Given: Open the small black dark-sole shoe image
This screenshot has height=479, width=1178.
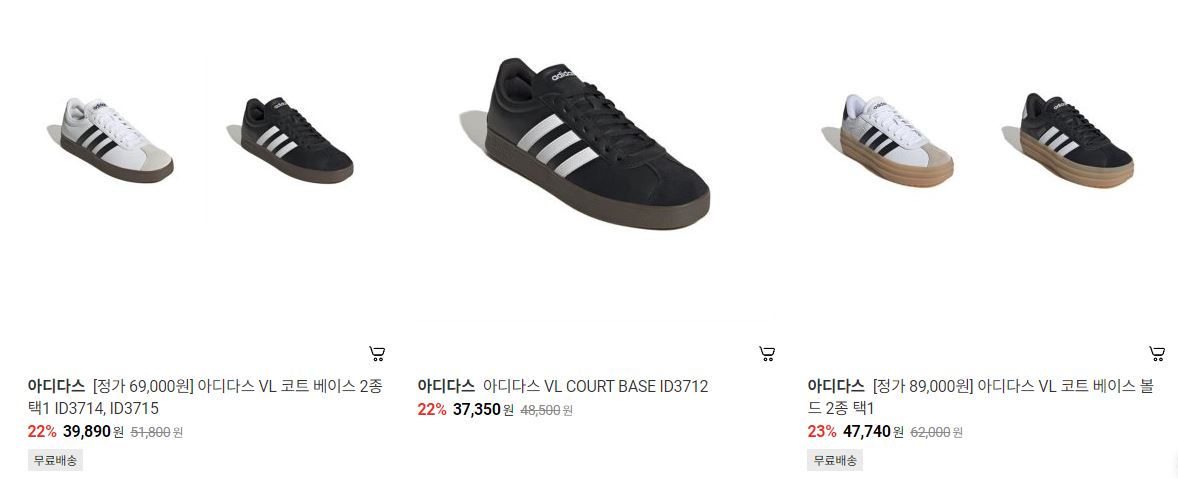Looking at the screenshot, I should pos(291,140).
